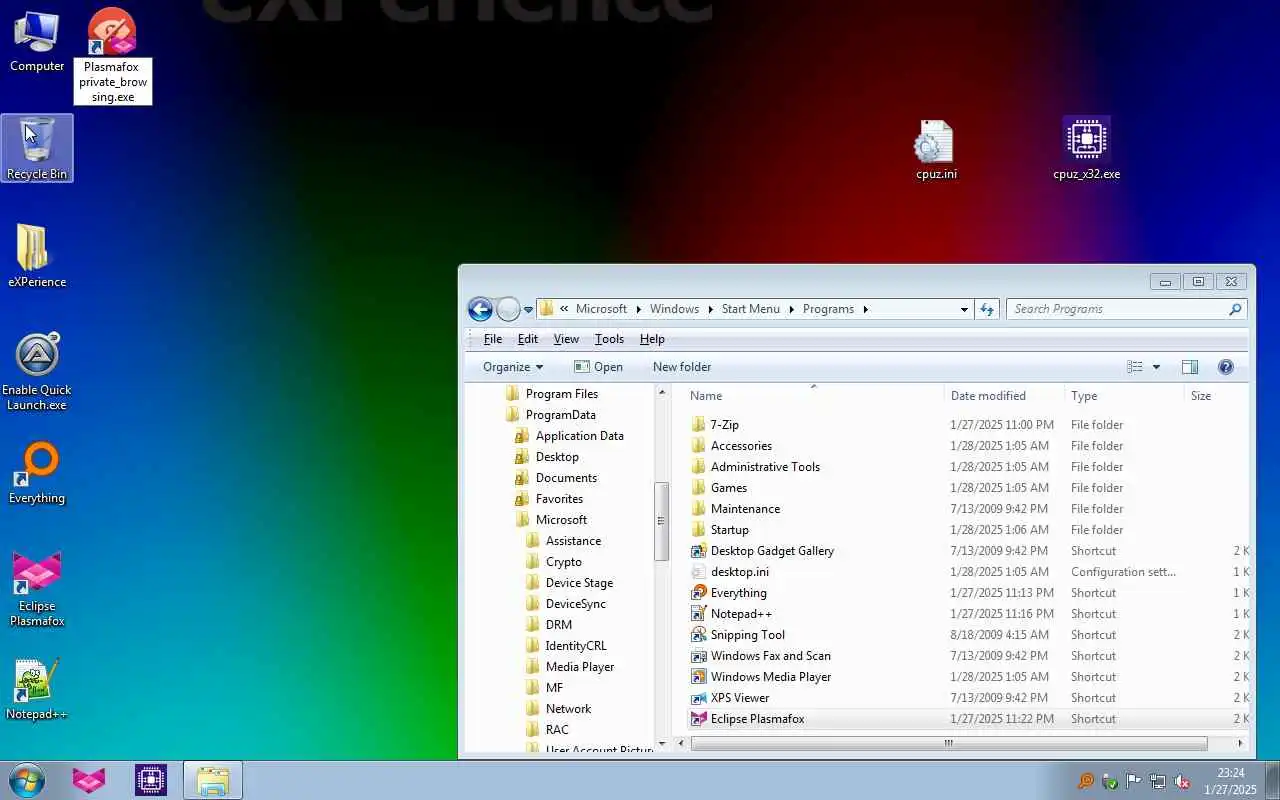The height and width of the screenshot is (800, 1280).
Task: Select the Everything desktop shortcut
Action: (37, 473)
